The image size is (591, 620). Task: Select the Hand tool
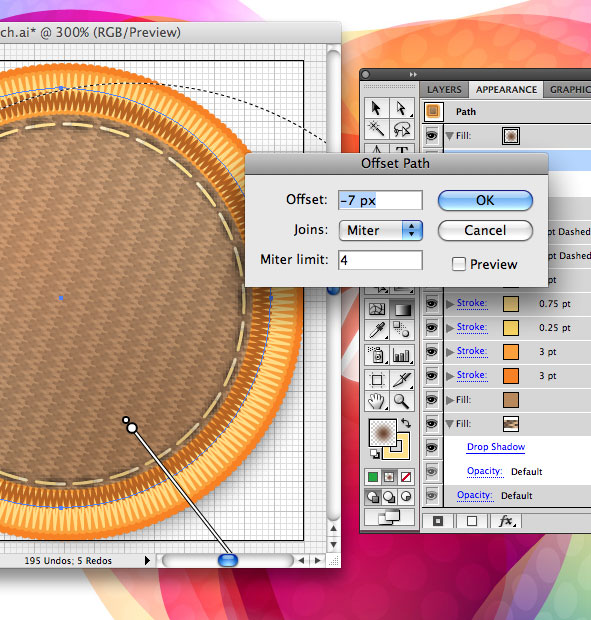[x=376, y=401]
